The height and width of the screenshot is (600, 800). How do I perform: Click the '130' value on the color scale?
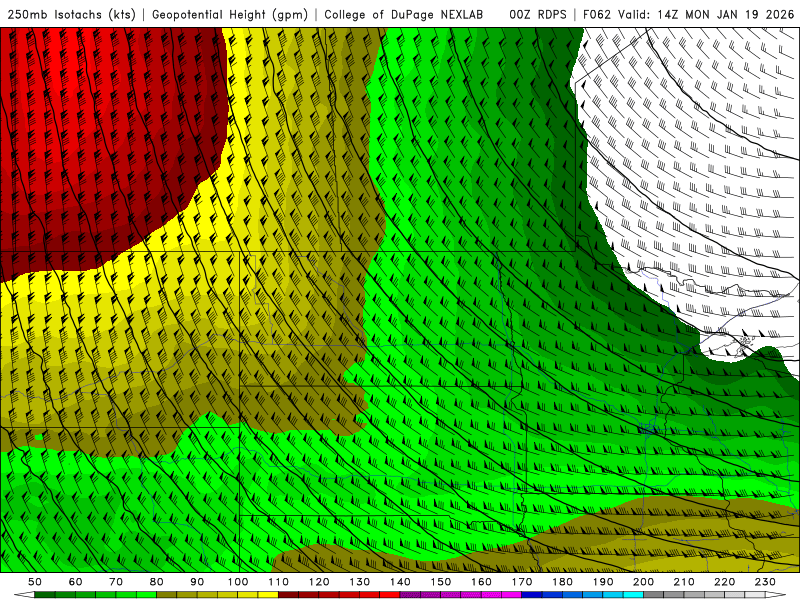[360, 582]
